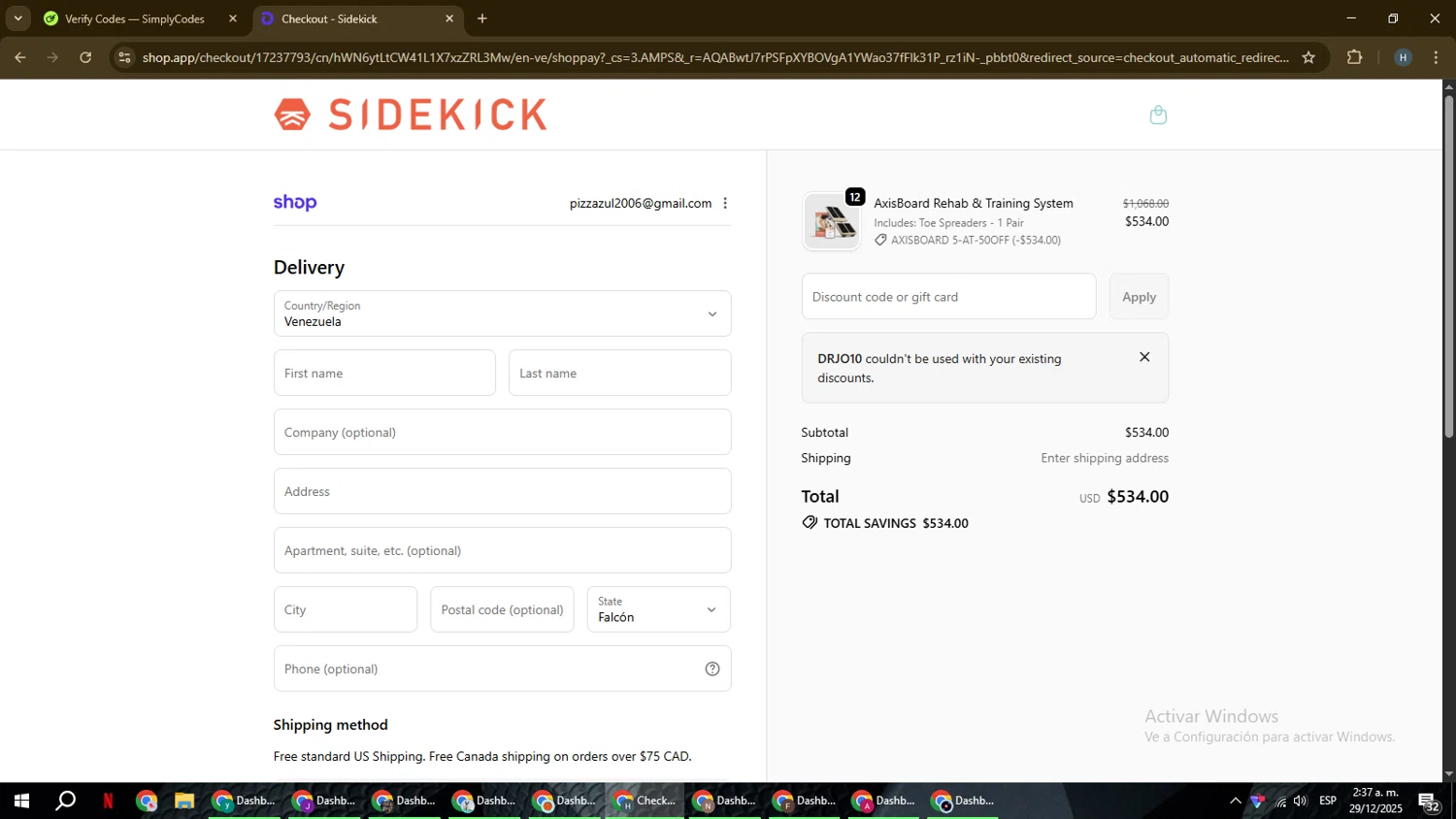
Task: Close the Verify Codes — SimplyCodes tab
Action: [233, 18]
